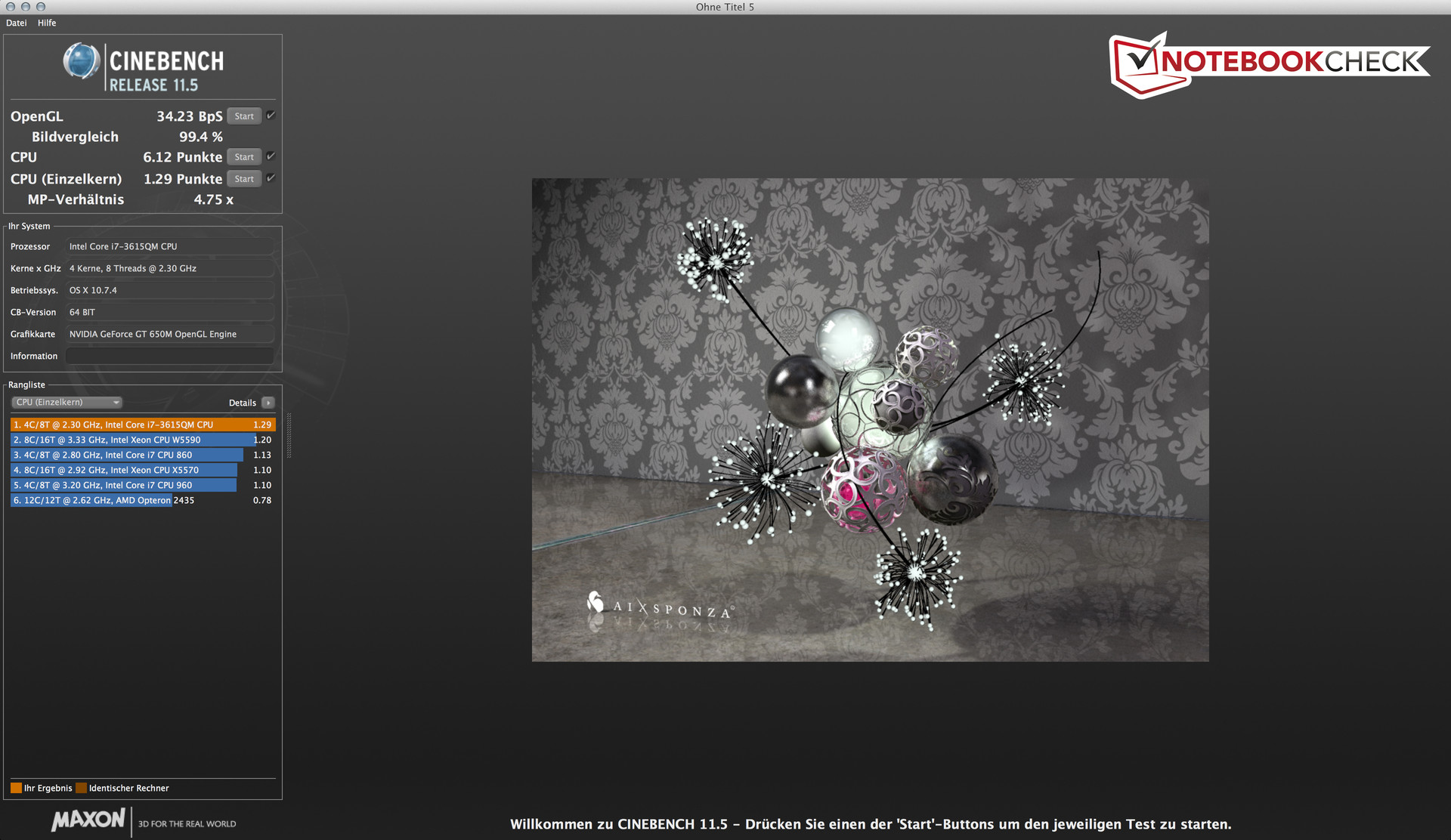1451x840 pixels.
Task: Click the empty Information input field
Action: tap(169, 356)
